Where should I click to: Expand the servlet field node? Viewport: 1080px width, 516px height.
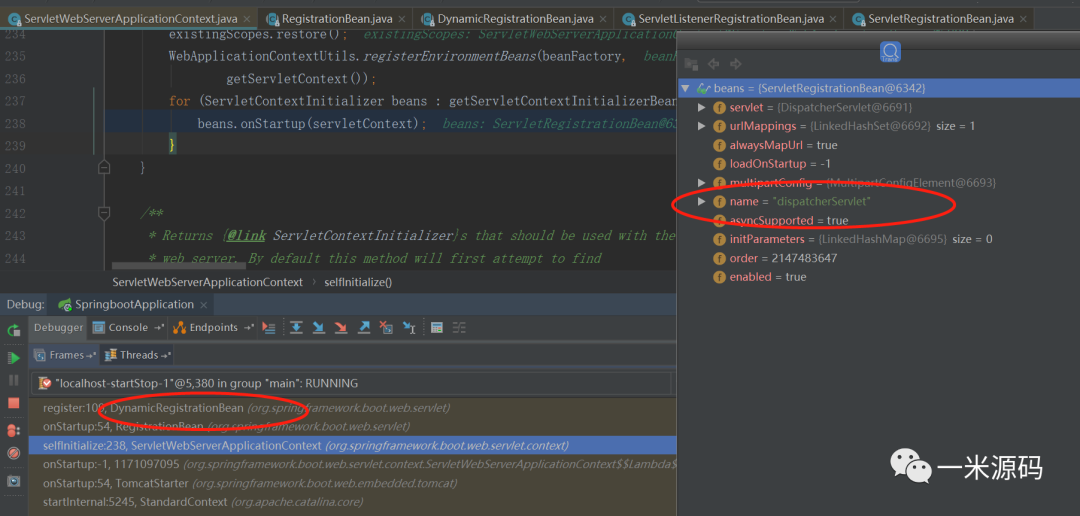tap(702, 108)
